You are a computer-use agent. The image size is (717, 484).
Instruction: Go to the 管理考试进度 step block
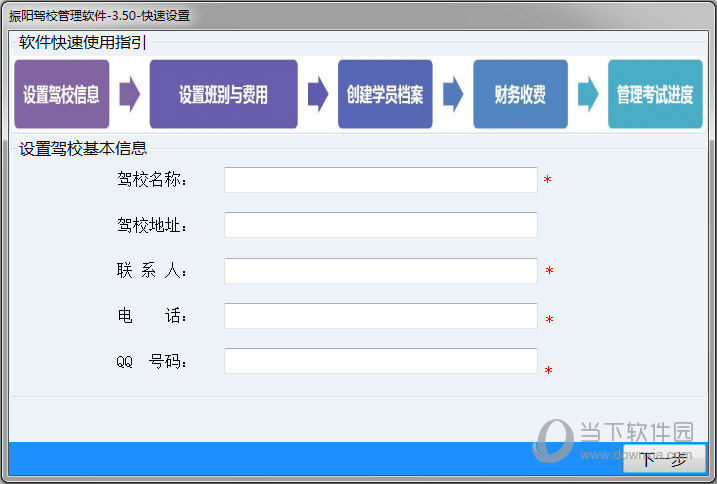tap(655, 94)
